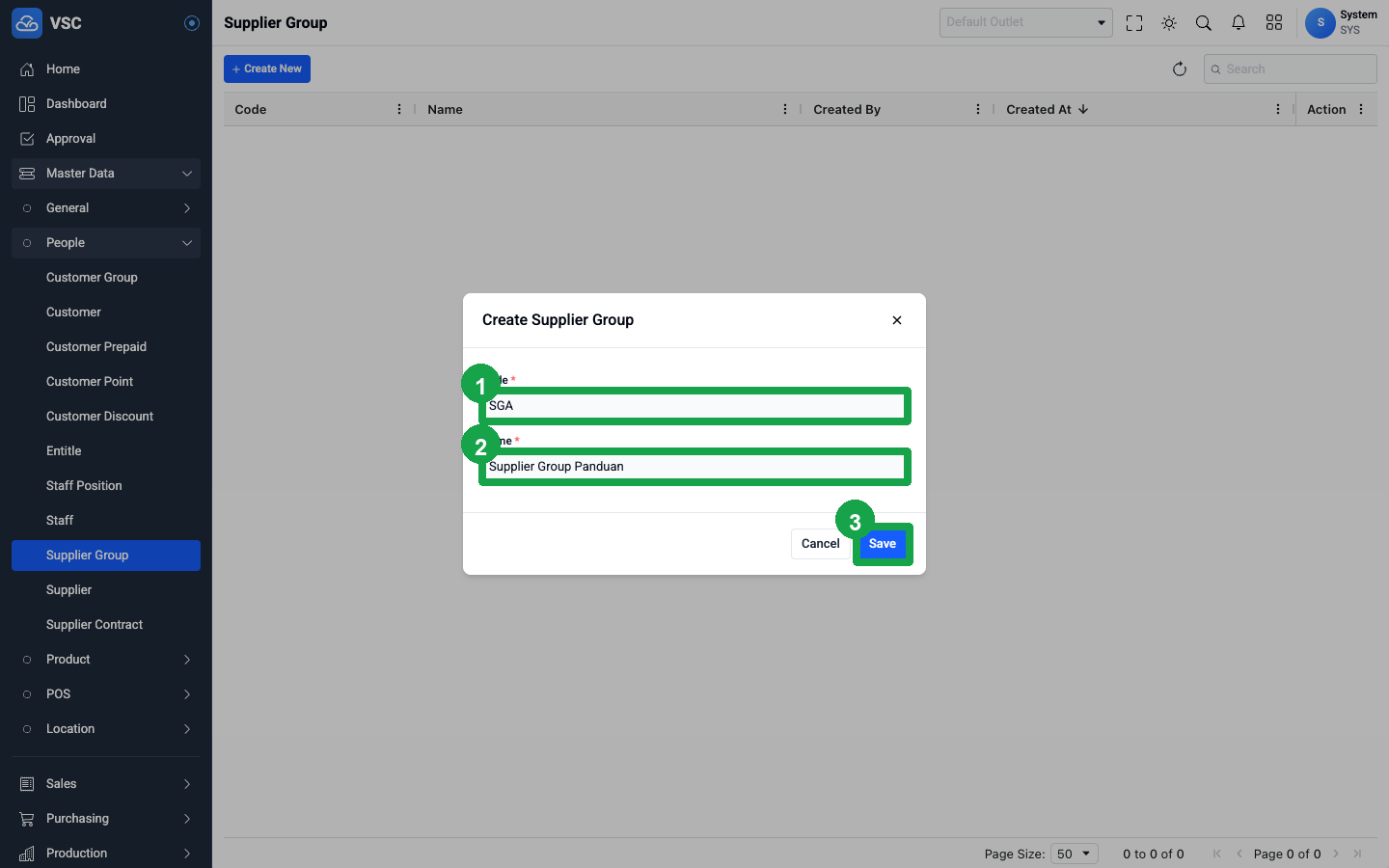Open the Page Size dropdown
Image resolution: width=1389 pixels, height=868 pixels.
pyautogui.click(x=1075, y=854)
